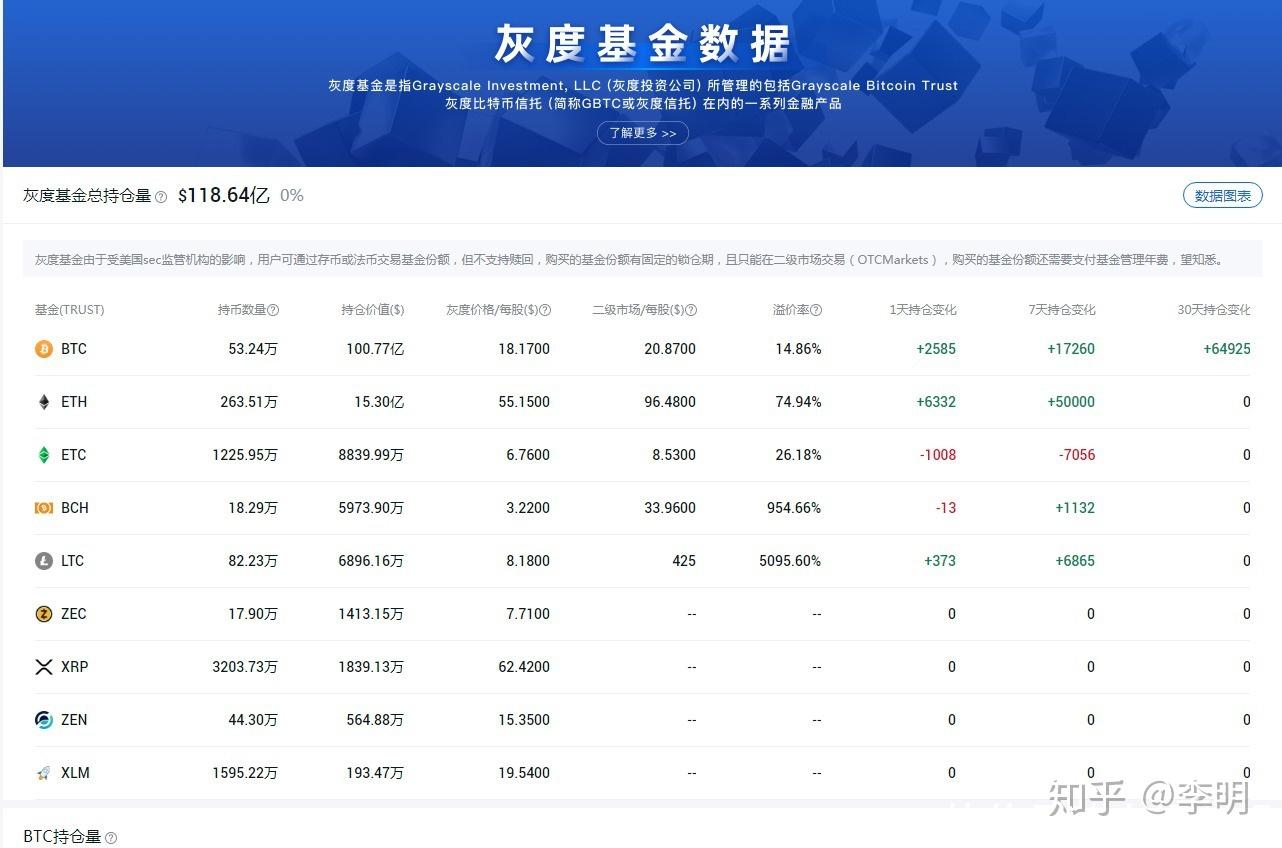Image resolution: width=1282 pixels, height=848 pixels.
Task: Click BCH premium rate 954.66%
Action: coord(794,508)
